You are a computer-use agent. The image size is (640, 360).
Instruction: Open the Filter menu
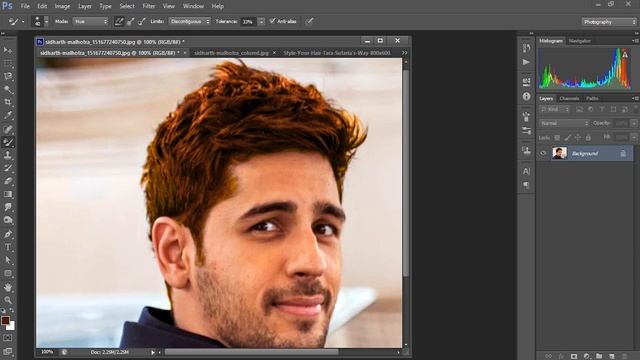point(149,6)
